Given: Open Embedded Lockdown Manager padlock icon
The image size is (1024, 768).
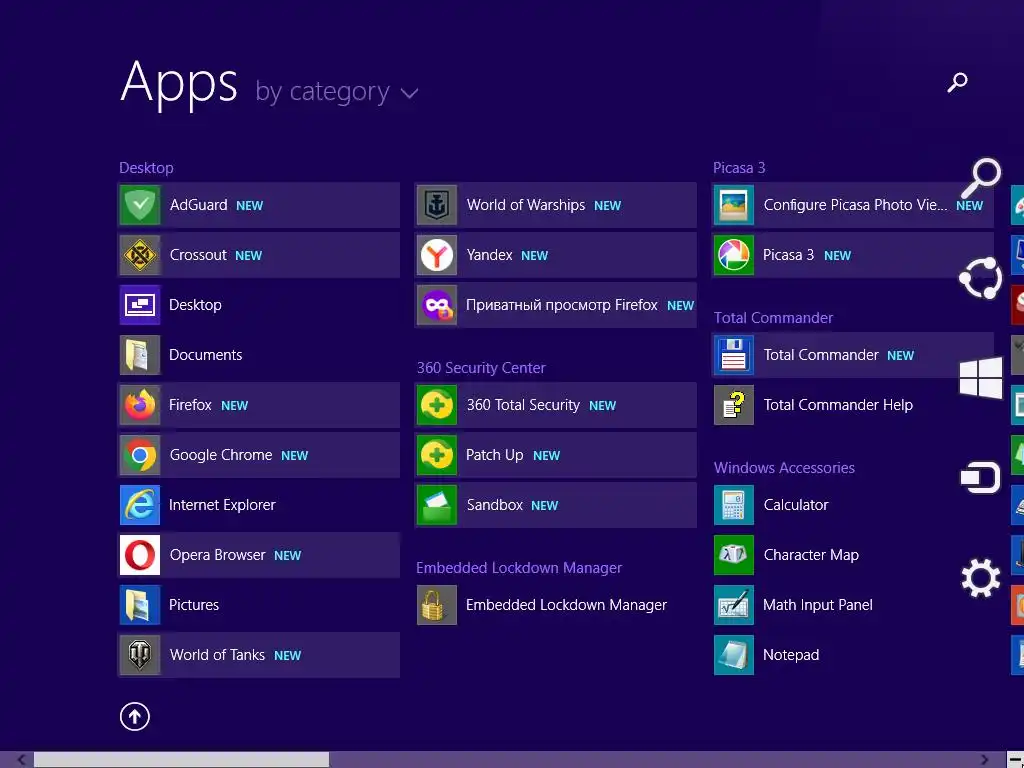Looking at the screenshot, I should [437, 605].
